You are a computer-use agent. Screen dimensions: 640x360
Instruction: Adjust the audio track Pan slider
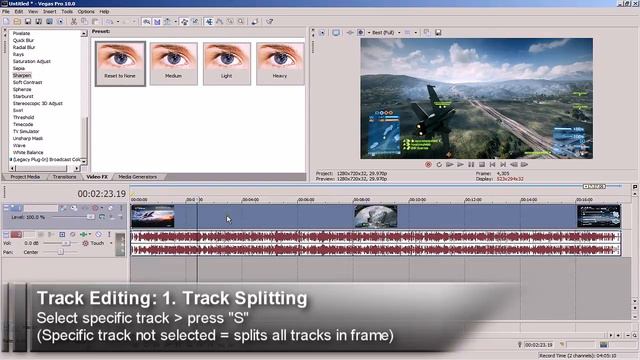tap(61, 252)
